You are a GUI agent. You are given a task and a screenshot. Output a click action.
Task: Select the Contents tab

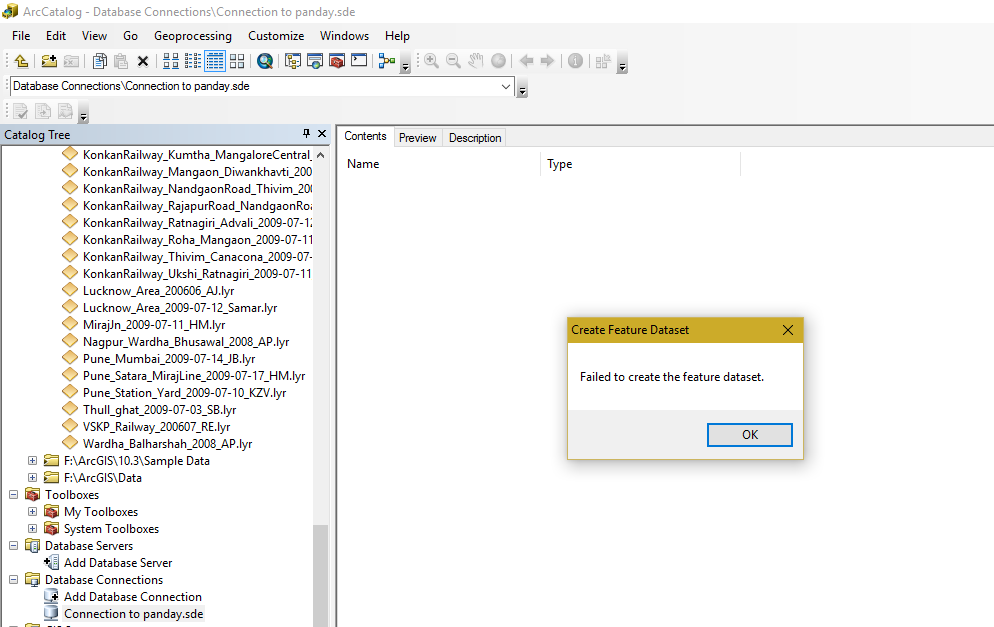point(365,136)
